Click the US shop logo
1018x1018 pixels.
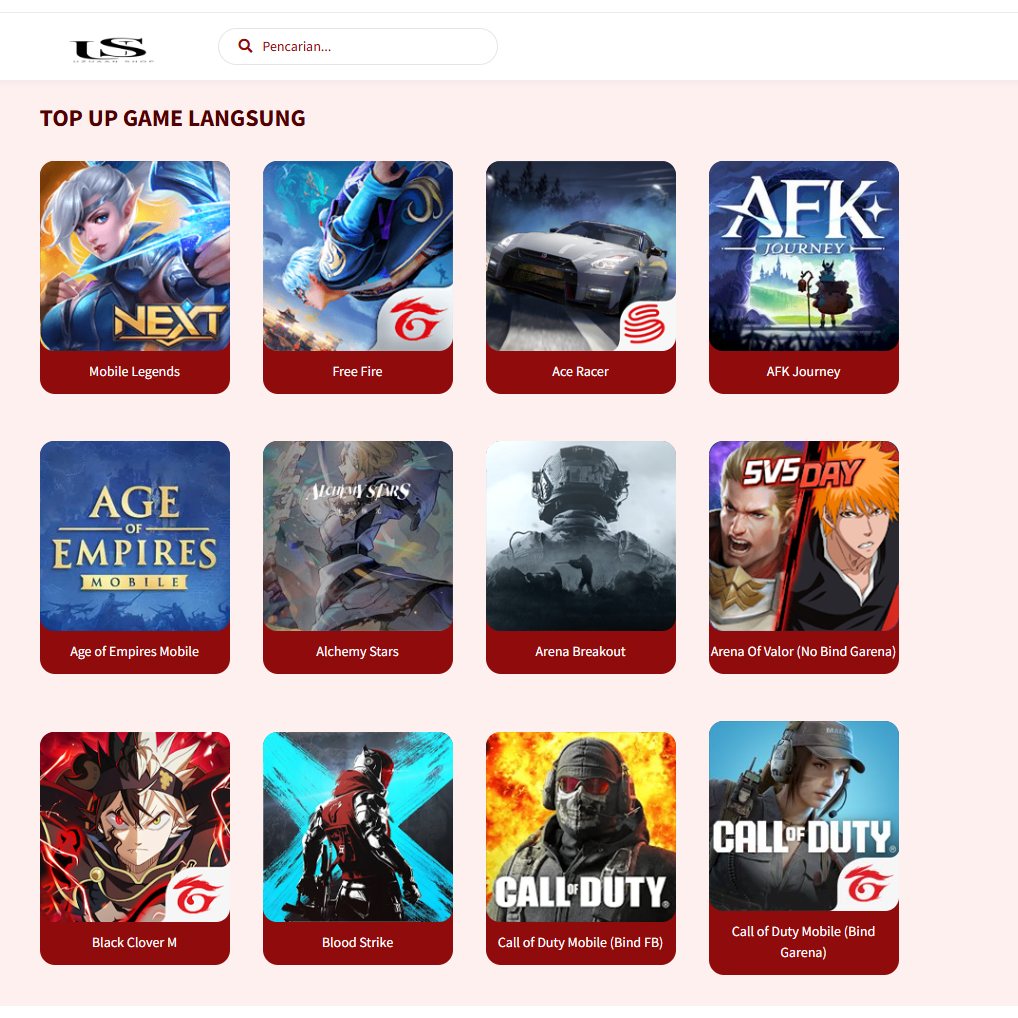pos(112,49)
